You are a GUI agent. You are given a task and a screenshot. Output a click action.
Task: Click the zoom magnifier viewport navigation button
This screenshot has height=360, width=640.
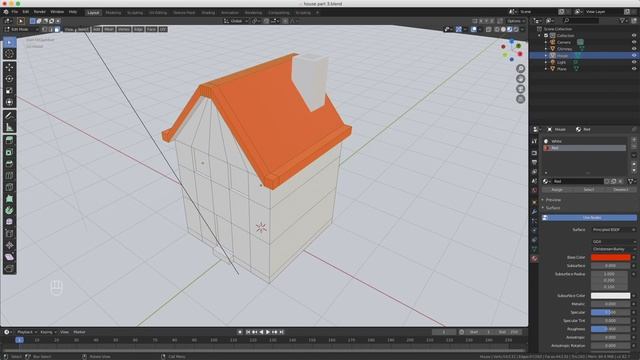pos(520,69)
